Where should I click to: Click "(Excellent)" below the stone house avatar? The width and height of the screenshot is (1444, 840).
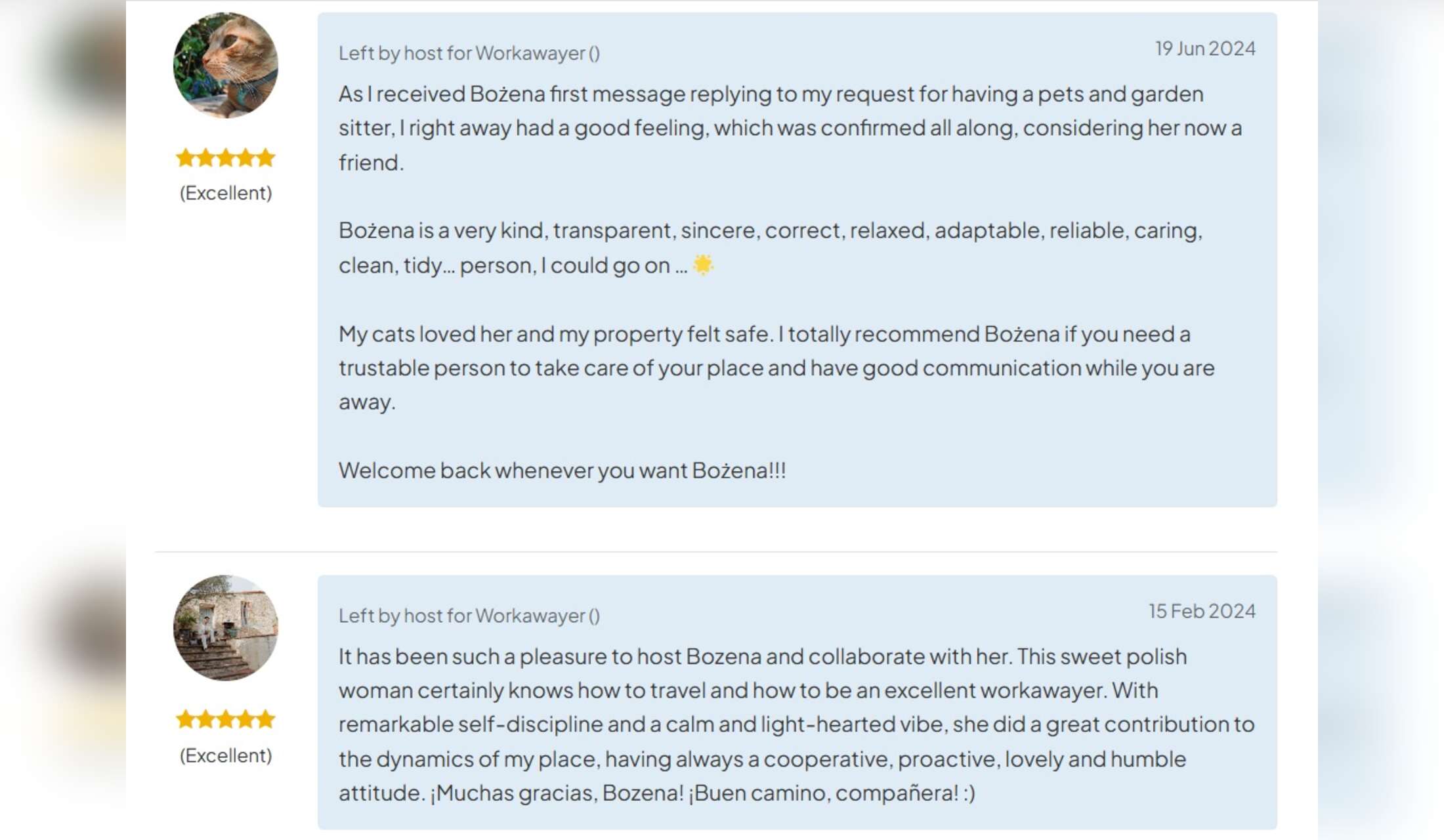226,755
